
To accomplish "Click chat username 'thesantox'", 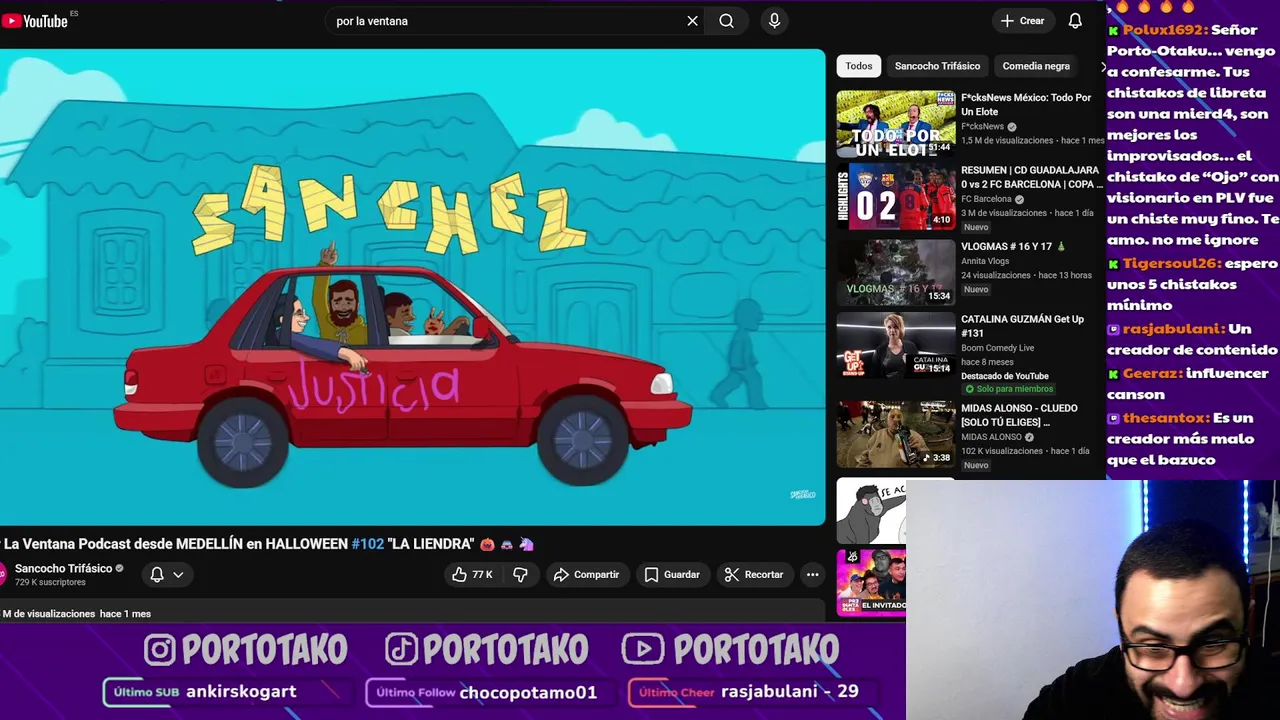I will click(1165, 418).
